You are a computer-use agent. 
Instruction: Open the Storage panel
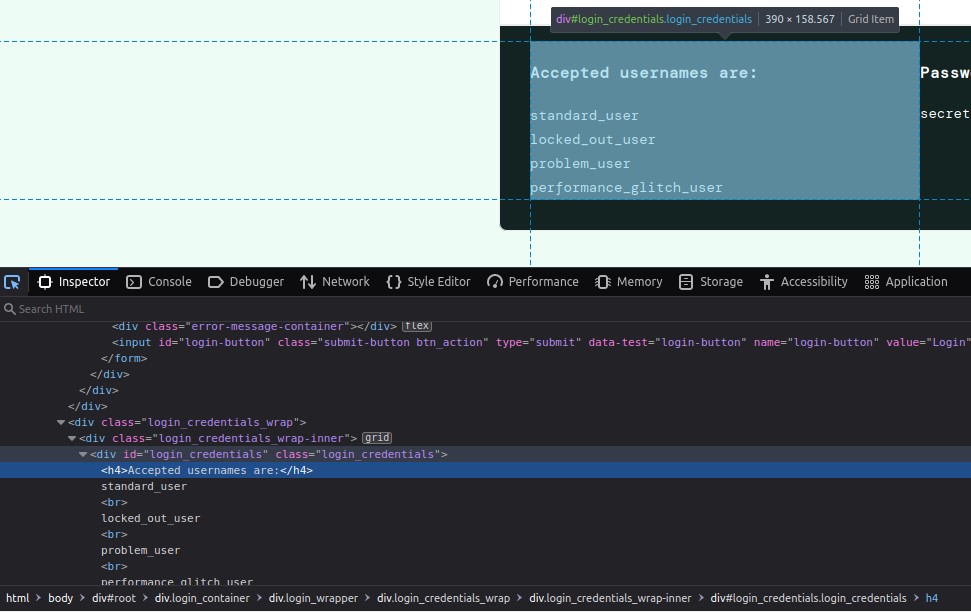pos(711,282)
